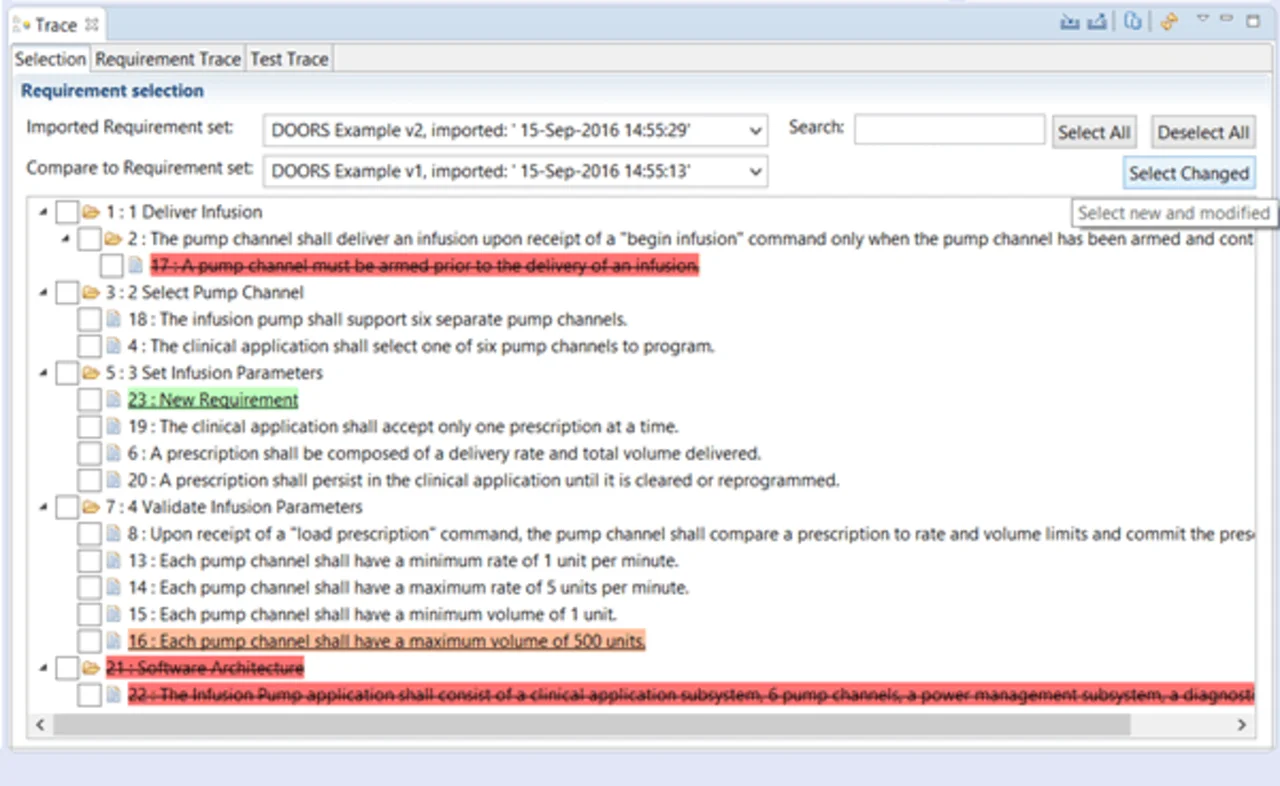1280x786 pixels.
Task: Click the Select All button
Action: (1094, 132)
